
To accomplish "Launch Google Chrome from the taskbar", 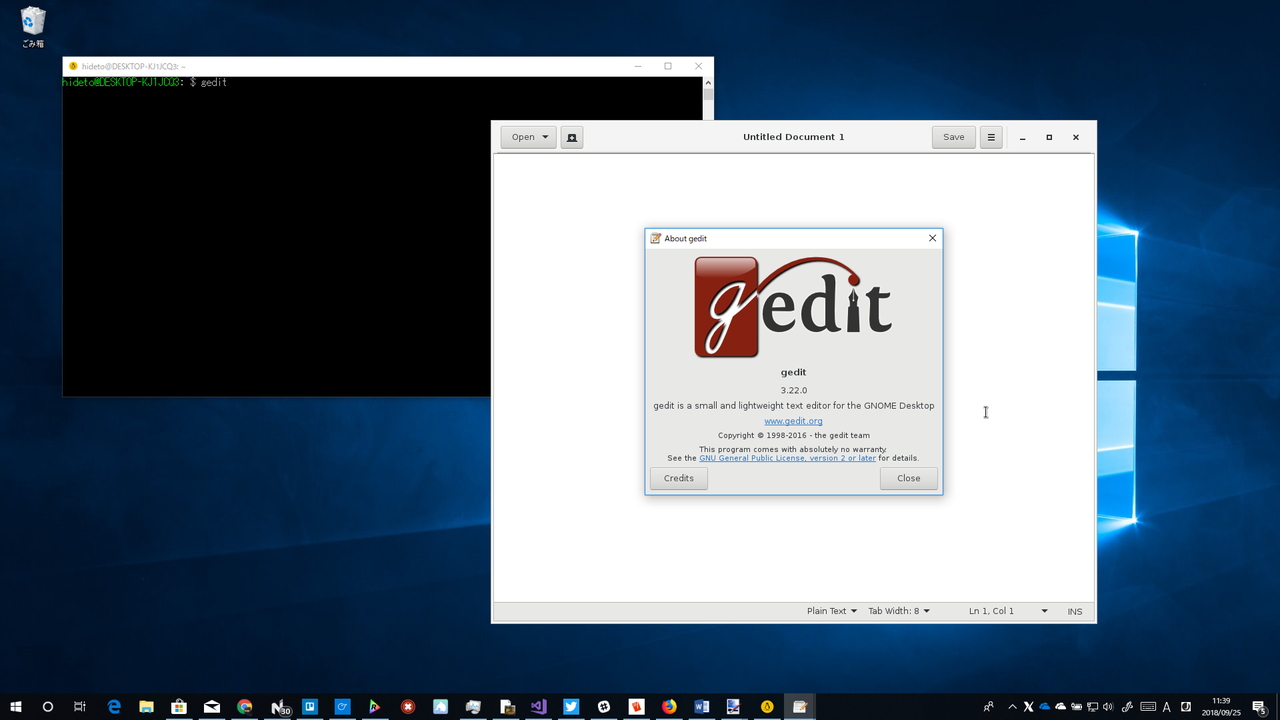I will (x=244, y=707).
